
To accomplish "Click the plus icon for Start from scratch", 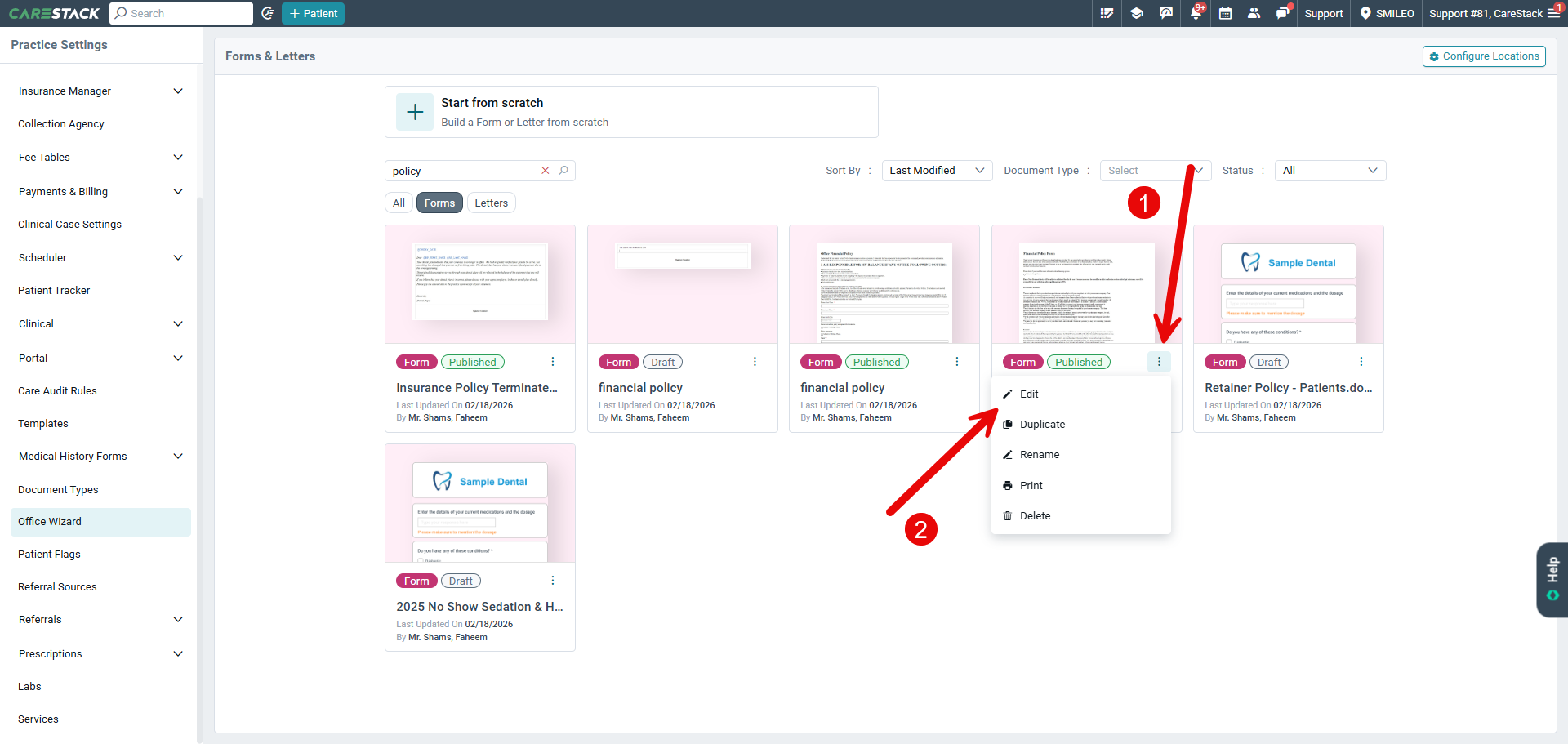I will (415, 112).
